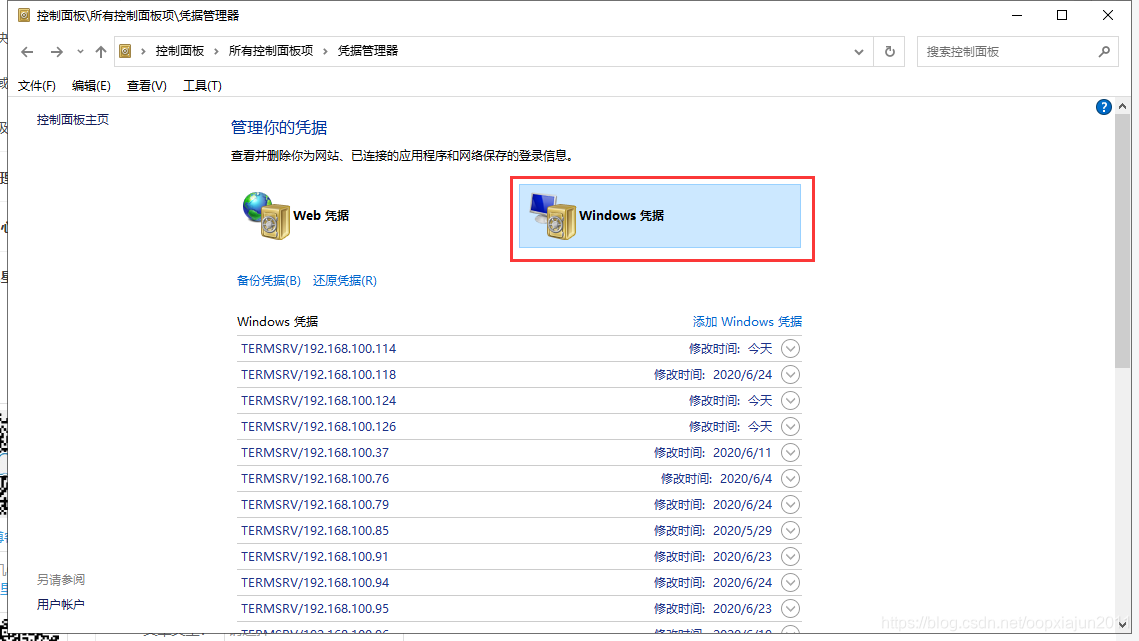Open TERMSRV/192.168.100.37 entry text

coord(315,453)
